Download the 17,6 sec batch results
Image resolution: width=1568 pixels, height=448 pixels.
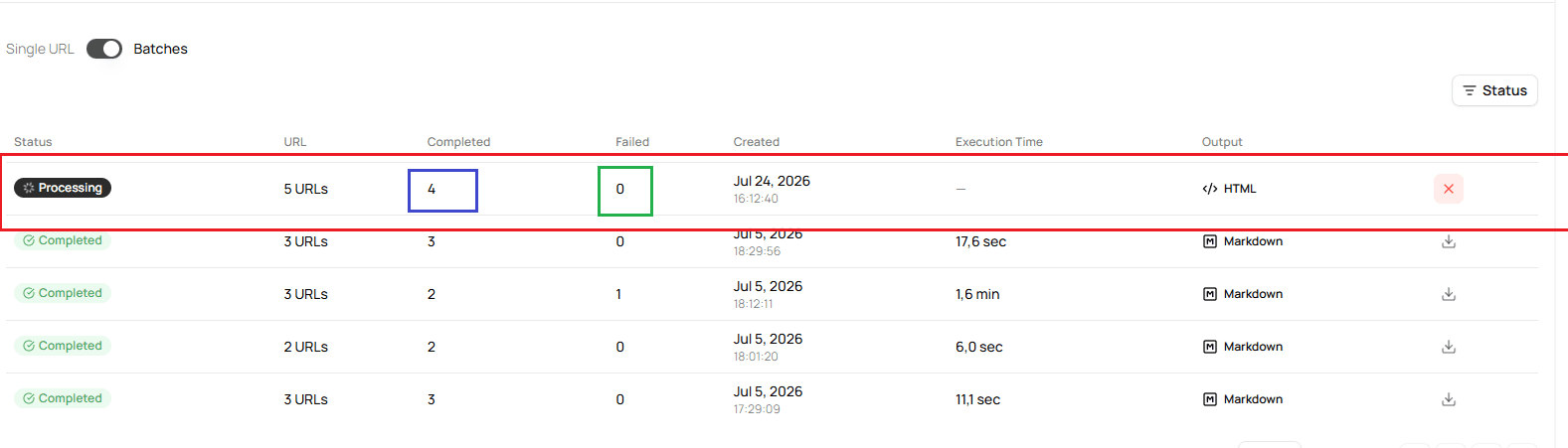pos(1449,241)
